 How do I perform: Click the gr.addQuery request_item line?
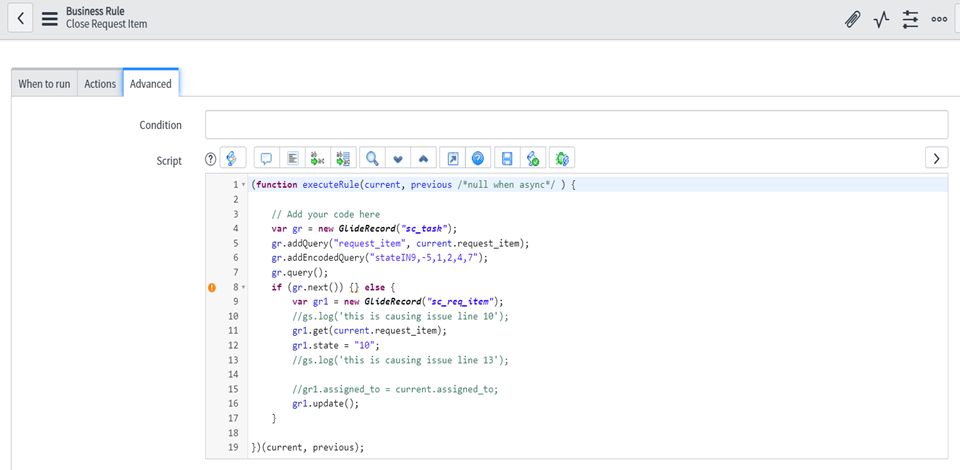400,244
